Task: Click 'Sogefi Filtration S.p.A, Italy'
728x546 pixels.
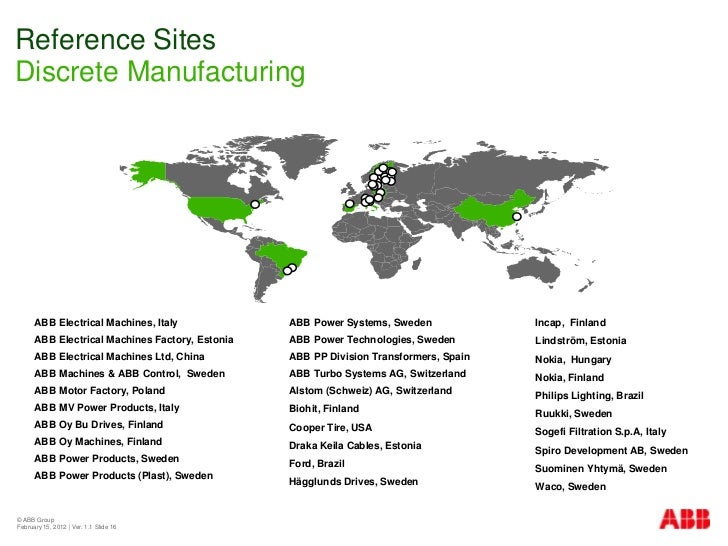Action: pyautogui.click(x=600, y=432)
